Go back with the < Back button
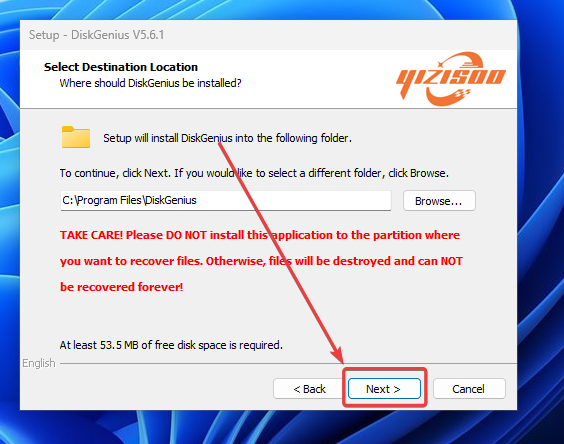The width and height of the screenshot is (564, 444). [x=309, y=389]
